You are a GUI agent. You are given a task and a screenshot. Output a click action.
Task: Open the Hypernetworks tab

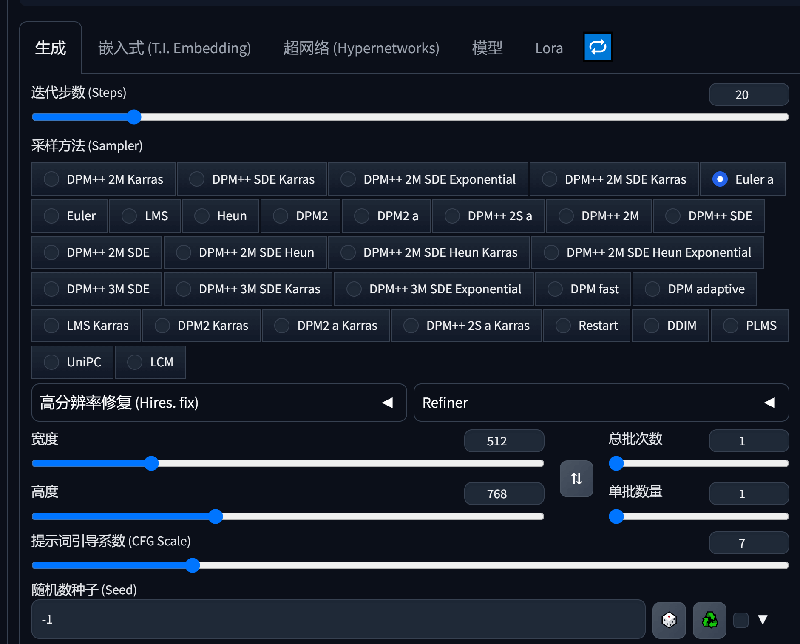pyautogui.click(x=361, y=48)
